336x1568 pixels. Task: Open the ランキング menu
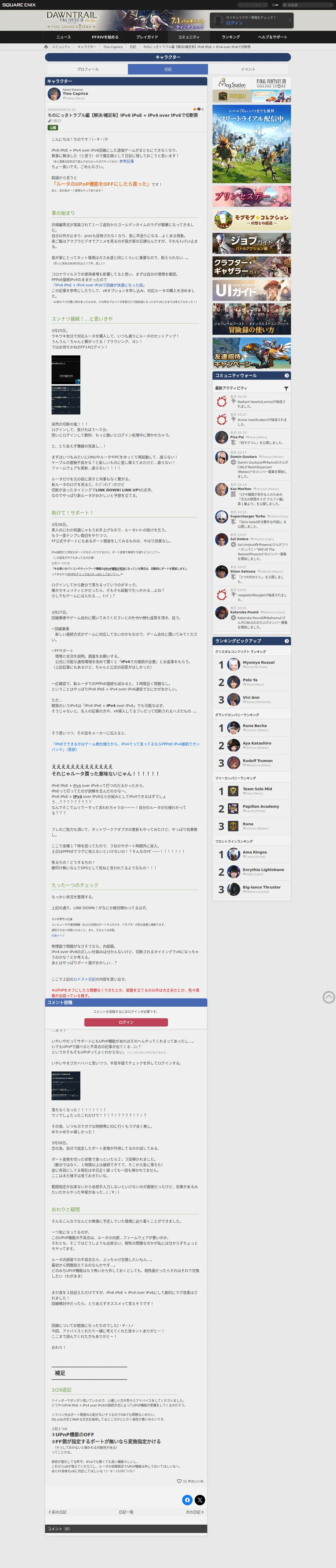231,37
